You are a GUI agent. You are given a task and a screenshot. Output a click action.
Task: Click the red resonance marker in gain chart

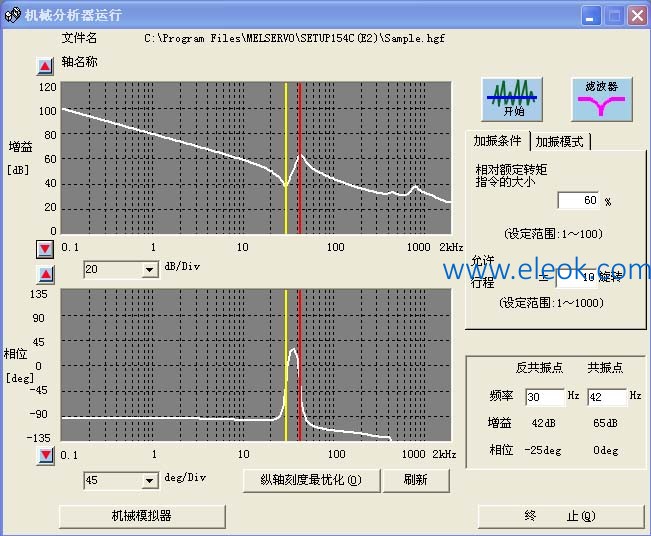pyautogui.click(x=299, y=159)
